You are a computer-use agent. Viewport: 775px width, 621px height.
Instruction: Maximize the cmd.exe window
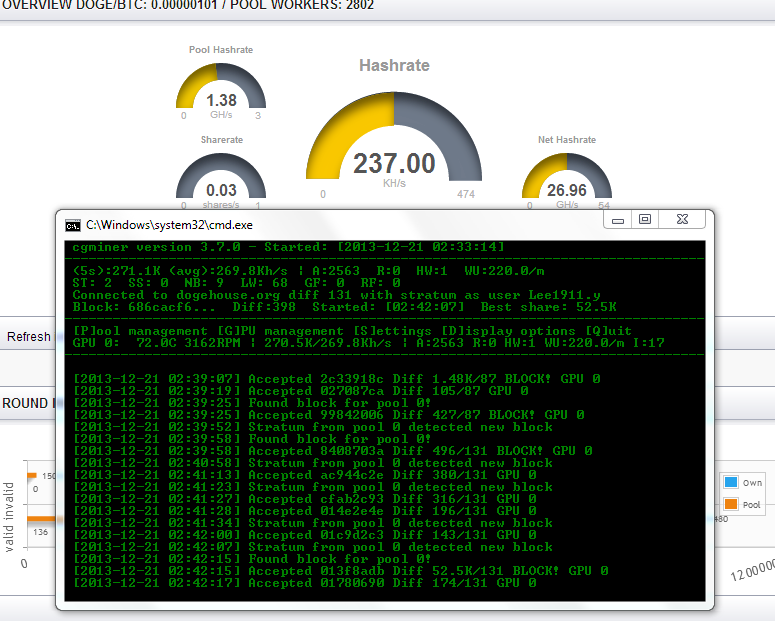(x=645, y=219)
